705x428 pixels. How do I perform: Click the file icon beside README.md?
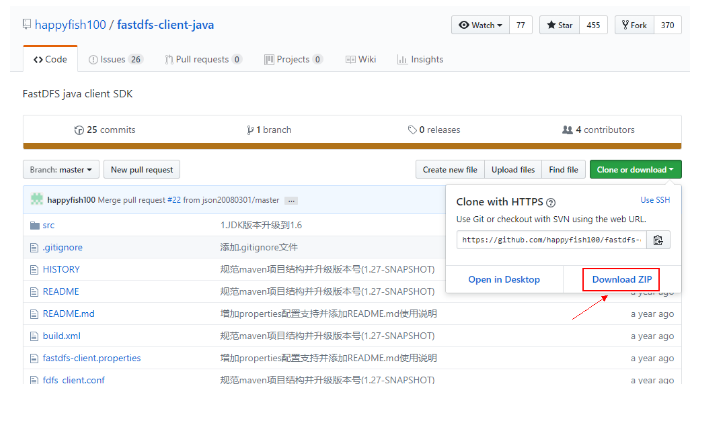click(x=34, y=314)
